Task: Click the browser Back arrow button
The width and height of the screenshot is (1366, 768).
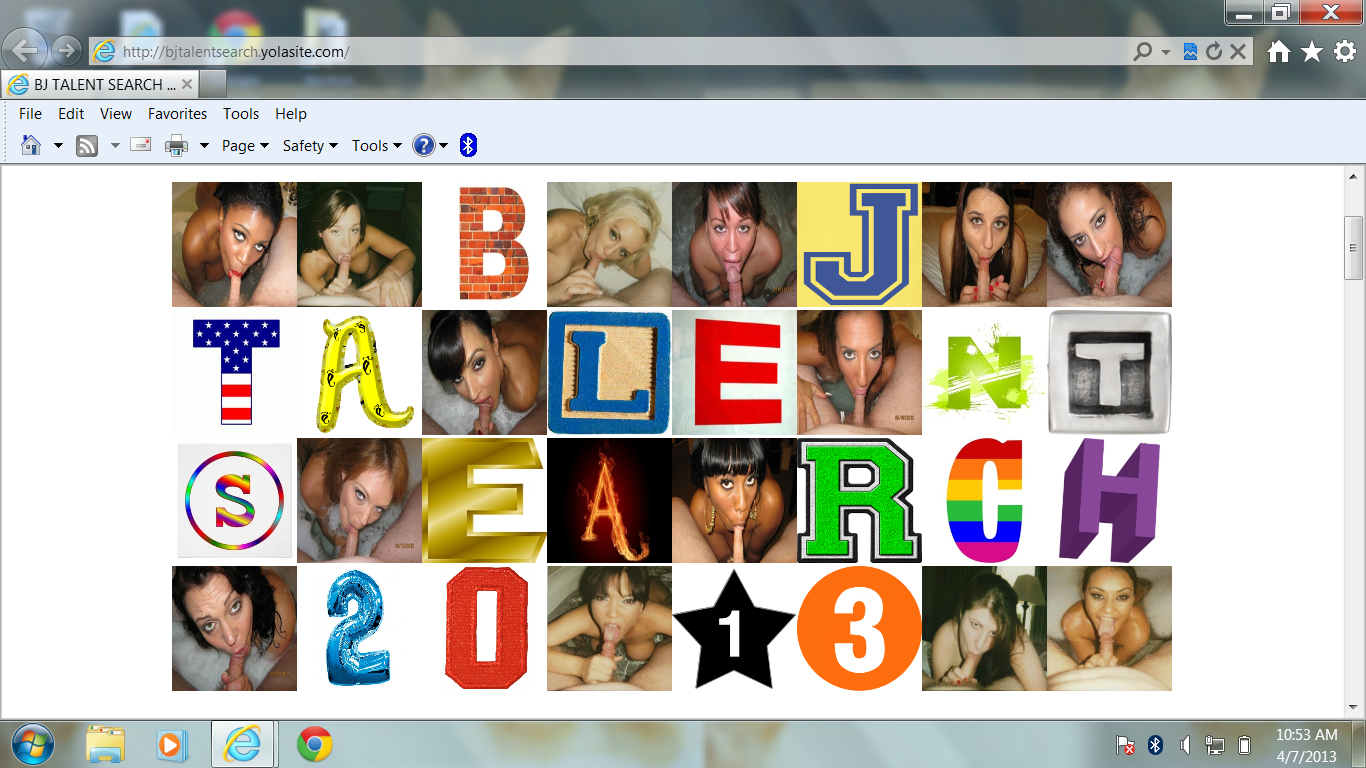Action: pyautogui.click(x=26, y=50)
